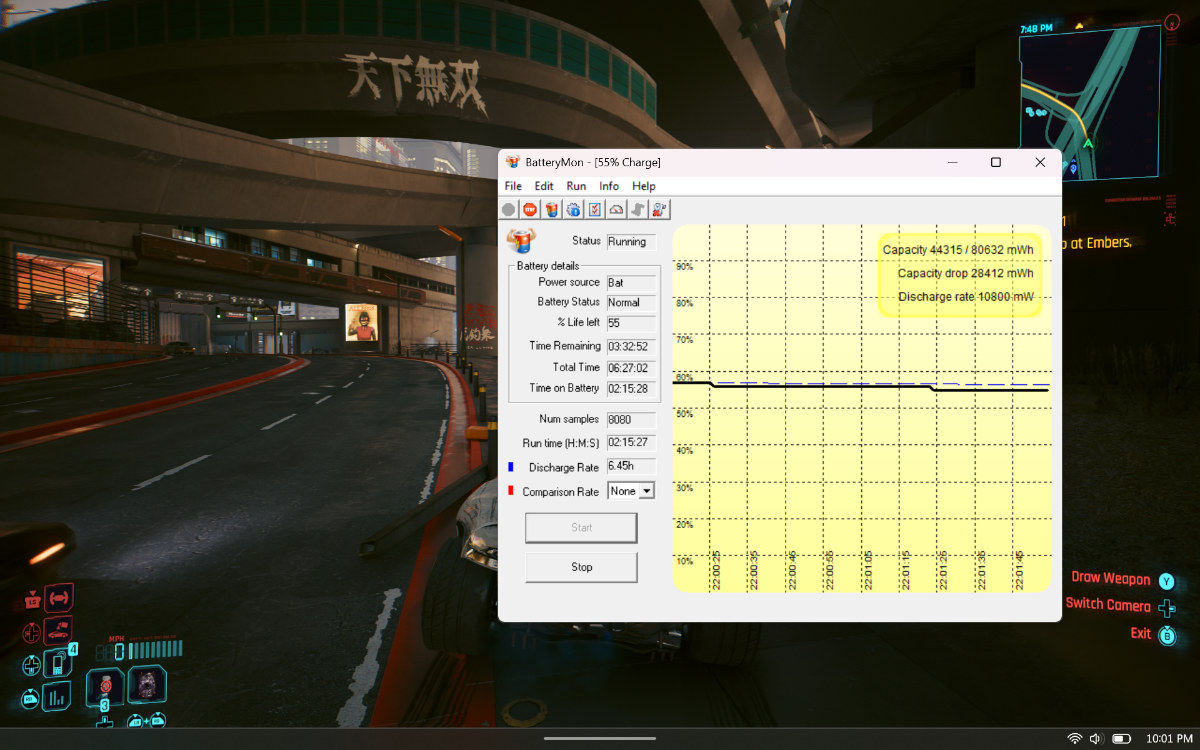Click the Exit B button prompt
The height and width of the screenshot is (750, 1200).
click(x=1153, y=634)
